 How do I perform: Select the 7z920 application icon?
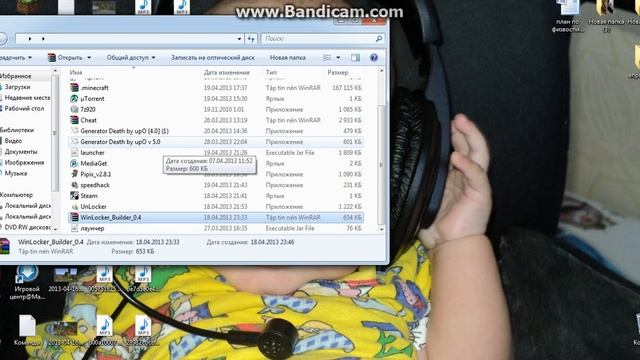pos(74,109)
